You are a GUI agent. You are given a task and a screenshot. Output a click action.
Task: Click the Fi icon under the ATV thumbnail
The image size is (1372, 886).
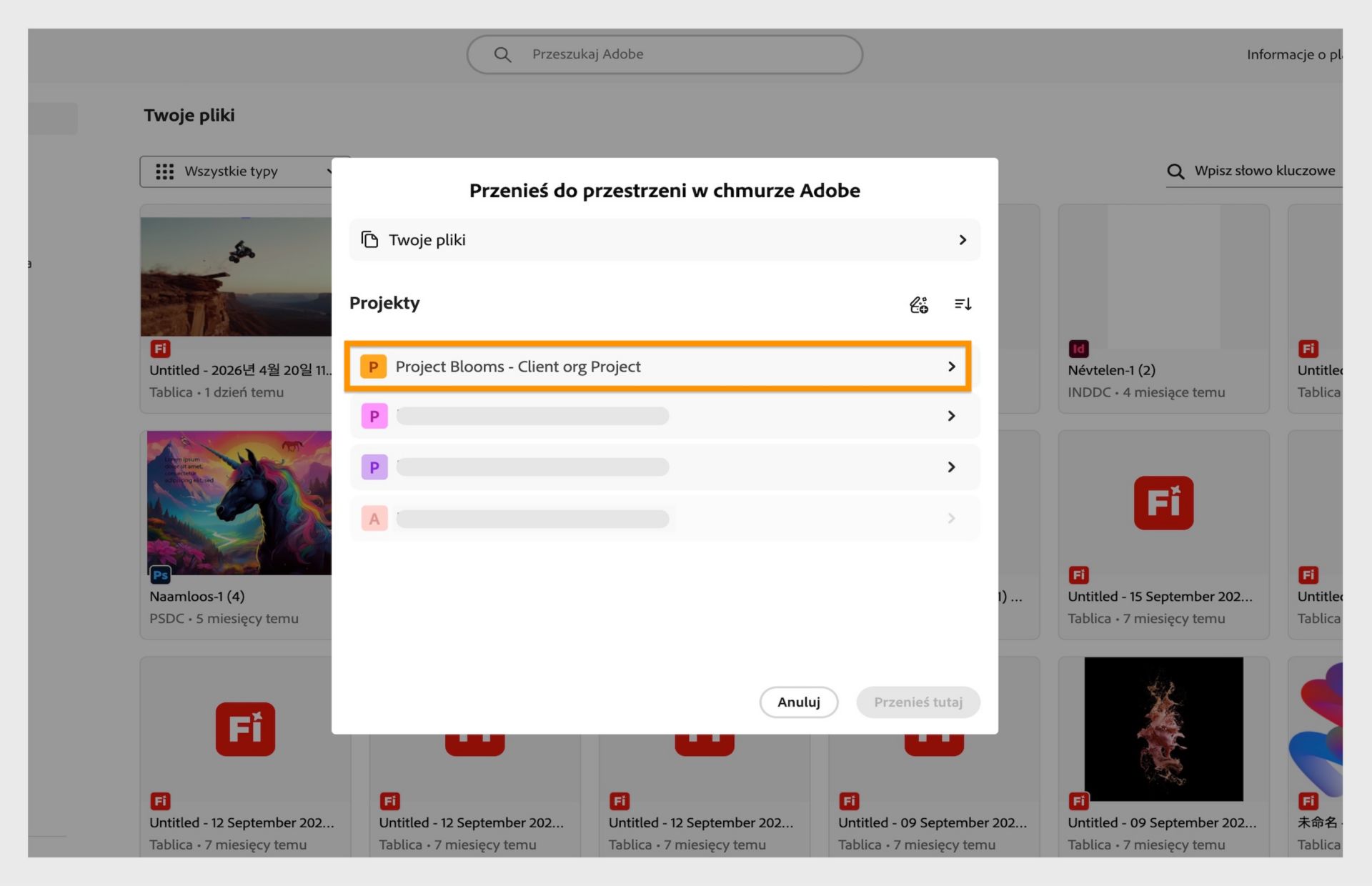[x=160, y=349]
